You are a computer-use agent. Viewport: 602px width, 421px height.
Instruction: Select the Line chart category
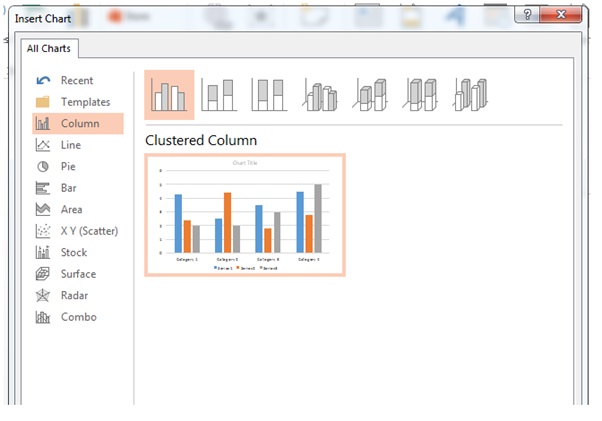pyautogui.click(x=71, y=145)
